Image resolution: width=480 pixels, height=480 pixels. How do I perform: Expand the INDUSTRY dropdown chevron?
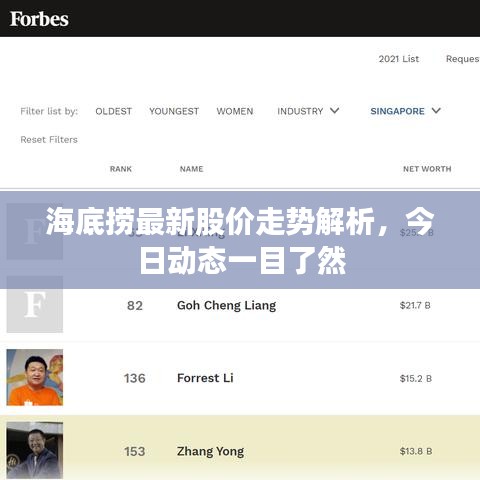(335, 110)
